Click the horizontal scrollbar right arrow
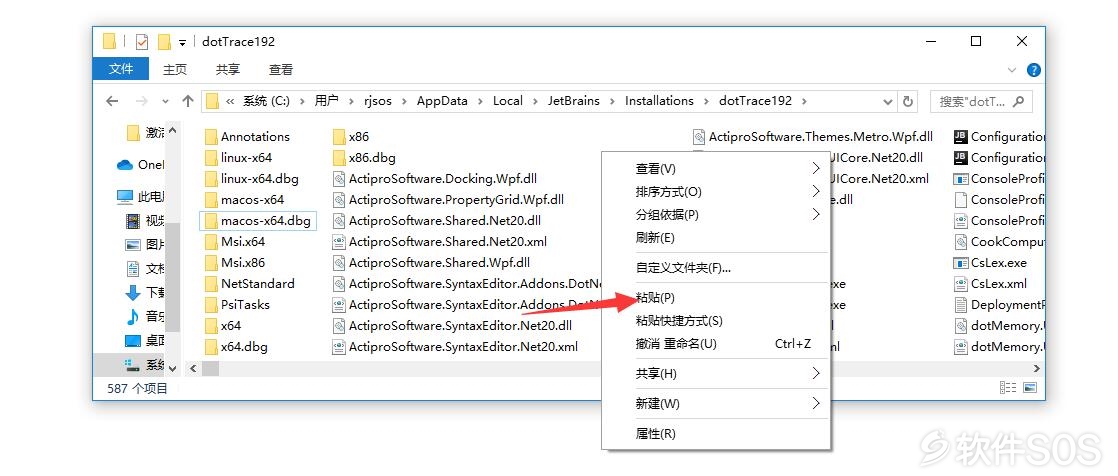Screen dimensions: 1118x476 (1037, 368)
